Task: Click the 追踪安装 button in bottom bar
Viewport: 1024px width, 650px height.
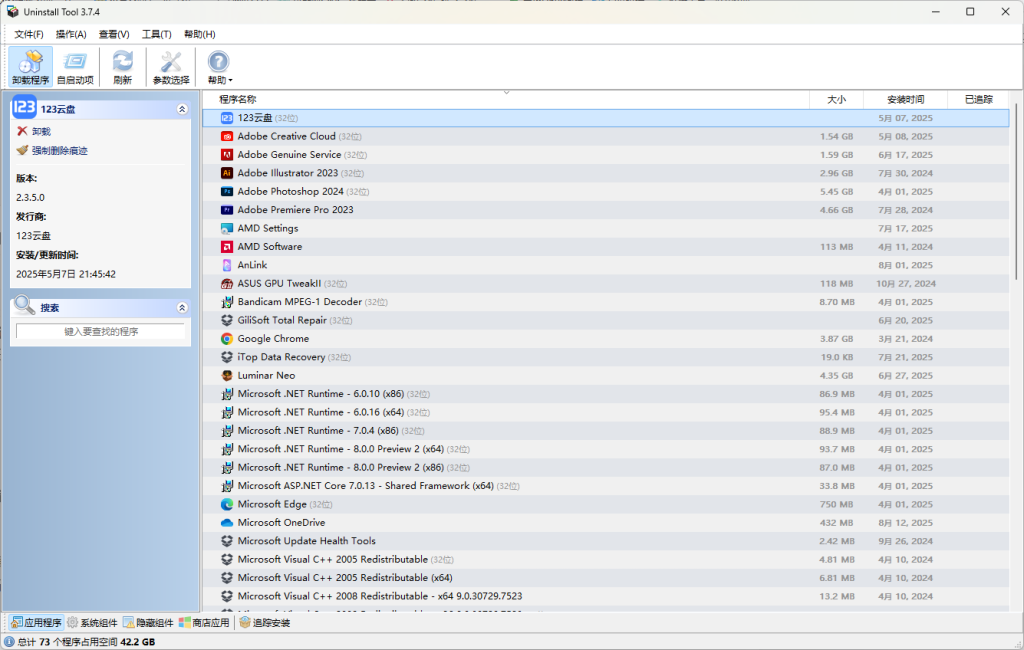Action: coord(265,623)
